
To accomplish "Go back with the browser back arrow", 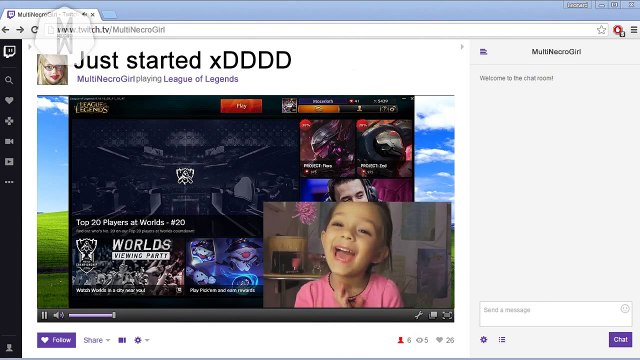I will tap(5, 30).
